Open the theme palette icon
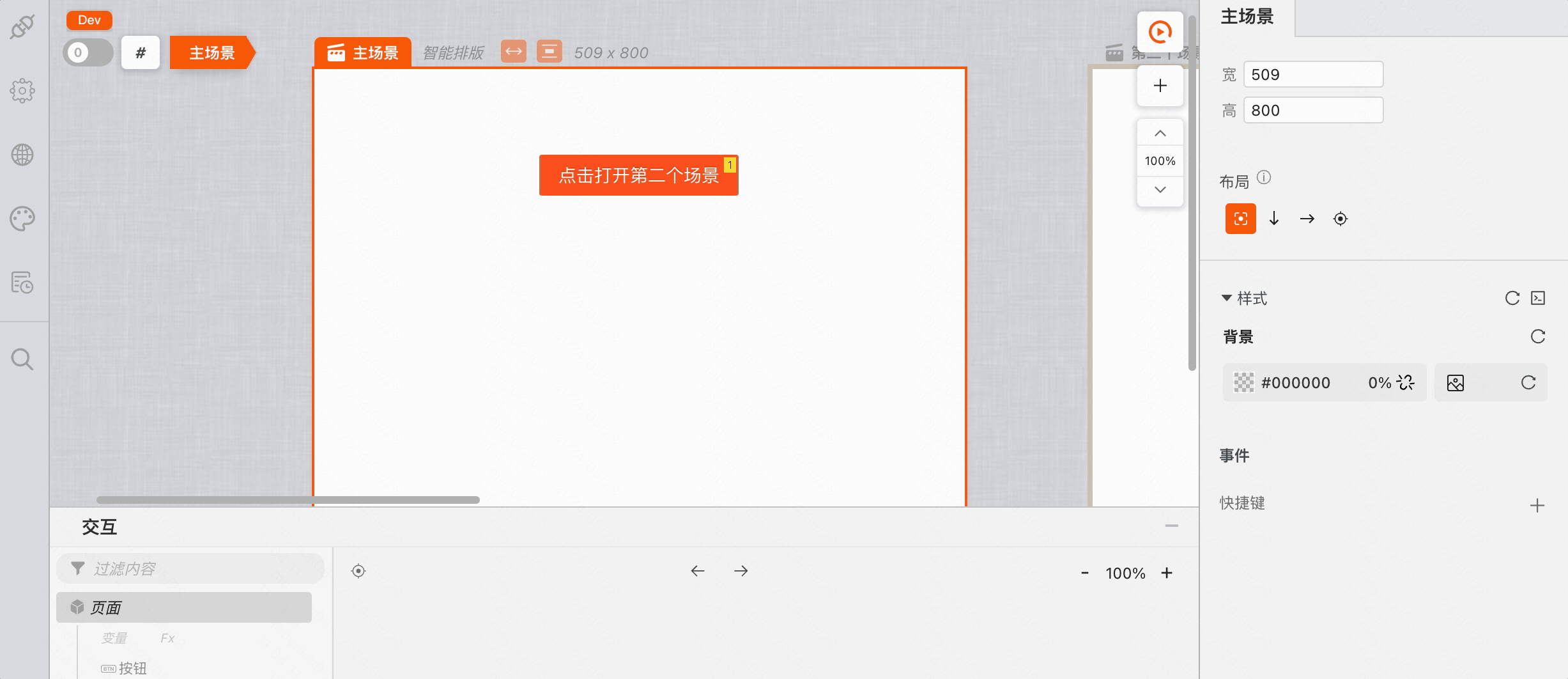1568x679 pixels. [x=23, y=219]
